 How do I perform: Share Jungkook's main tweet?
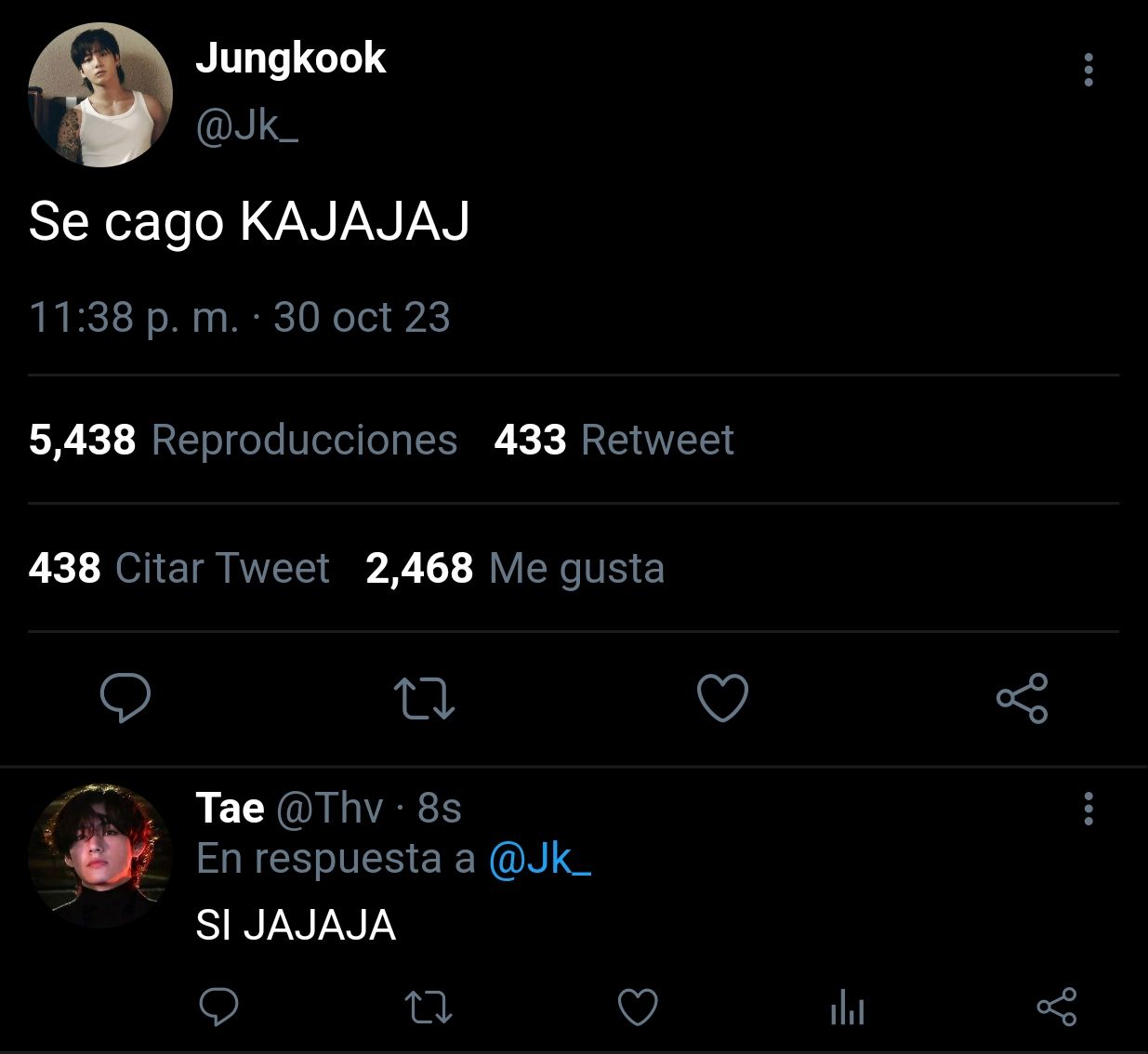[x=1022, y=699]
